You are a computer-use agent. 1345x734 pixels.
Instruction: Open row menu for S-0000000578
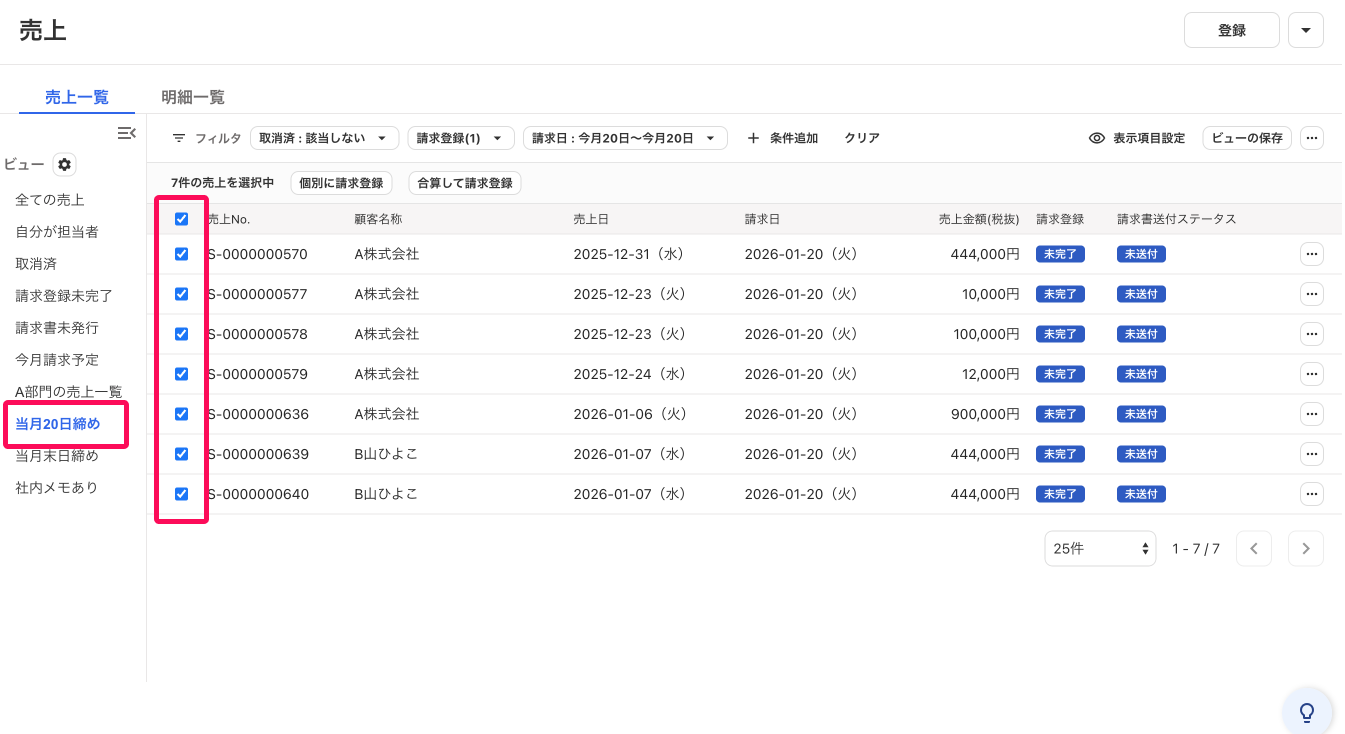click(x=1312, y=334)
